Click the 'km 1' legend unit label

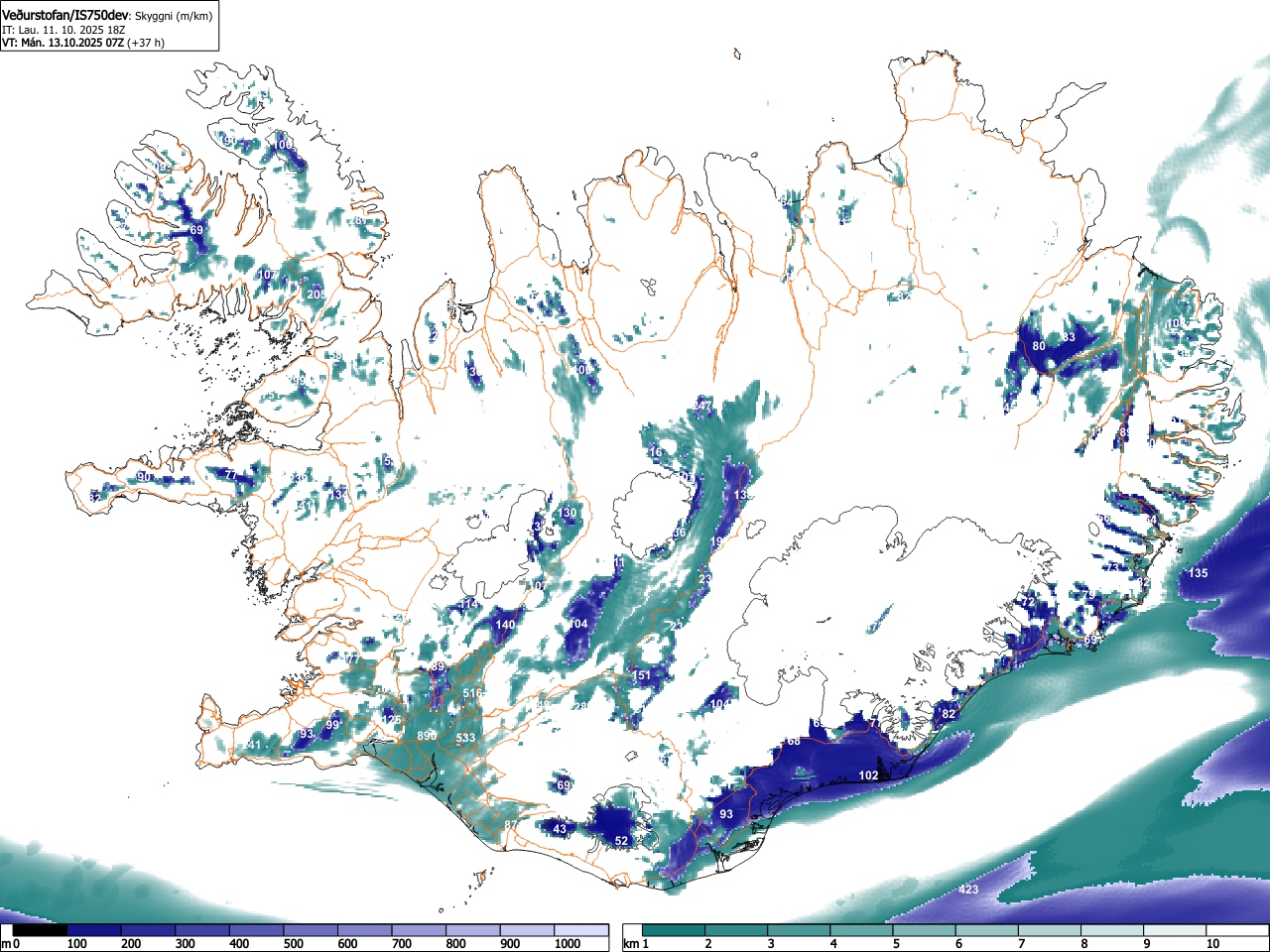(636, 944)
